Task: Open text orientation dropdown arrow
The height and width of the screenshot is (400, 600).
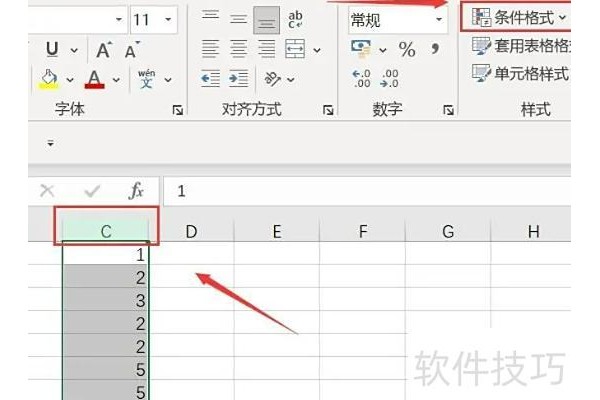Action: pos(291,80)
